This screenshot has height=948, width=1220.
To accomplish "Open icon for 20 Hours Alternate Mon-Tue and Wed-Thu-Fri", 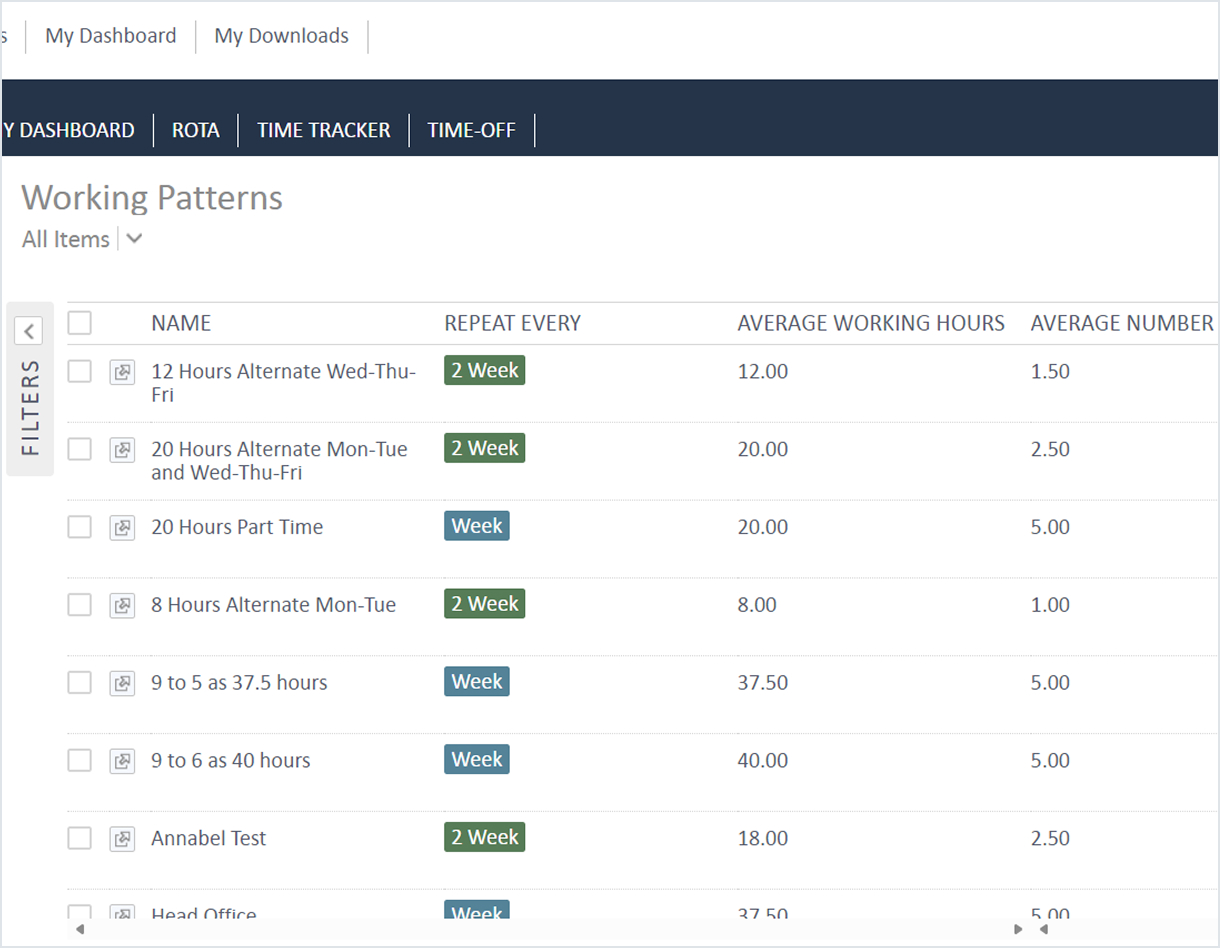I will click(122, 450).
